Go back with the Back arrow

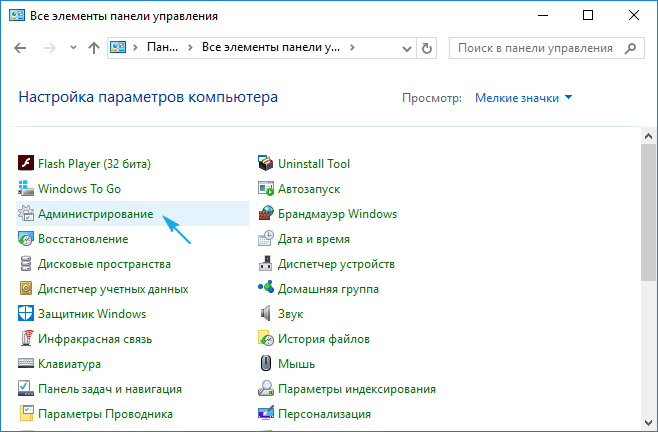coord(20,48)
